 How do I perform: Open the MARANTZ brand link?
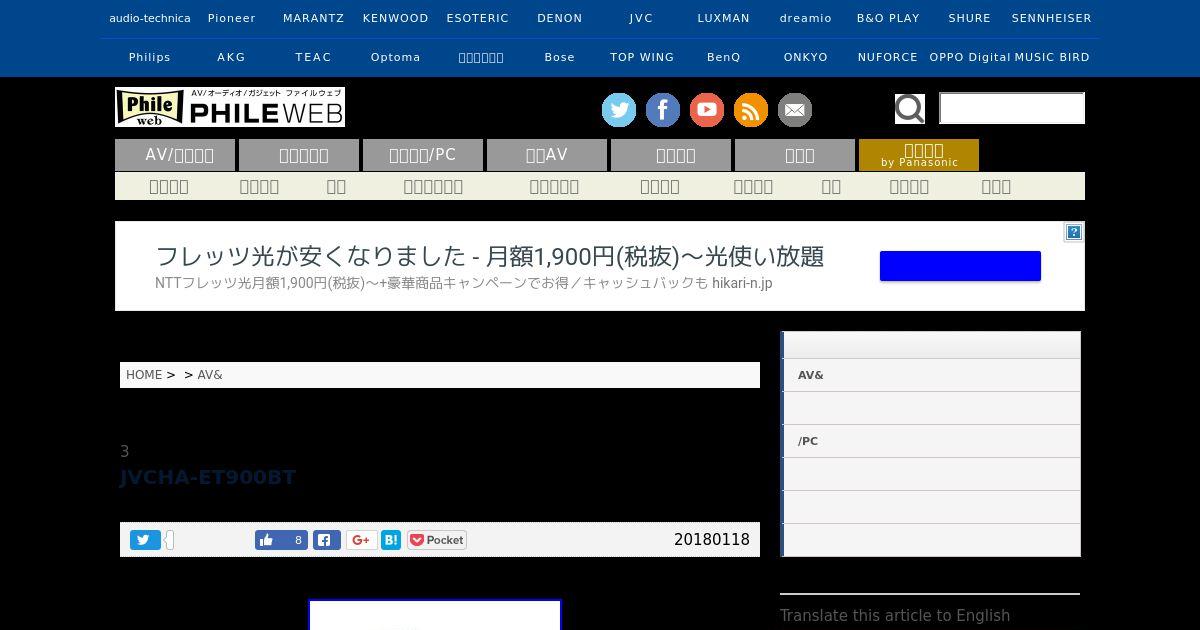pos(314,18)
